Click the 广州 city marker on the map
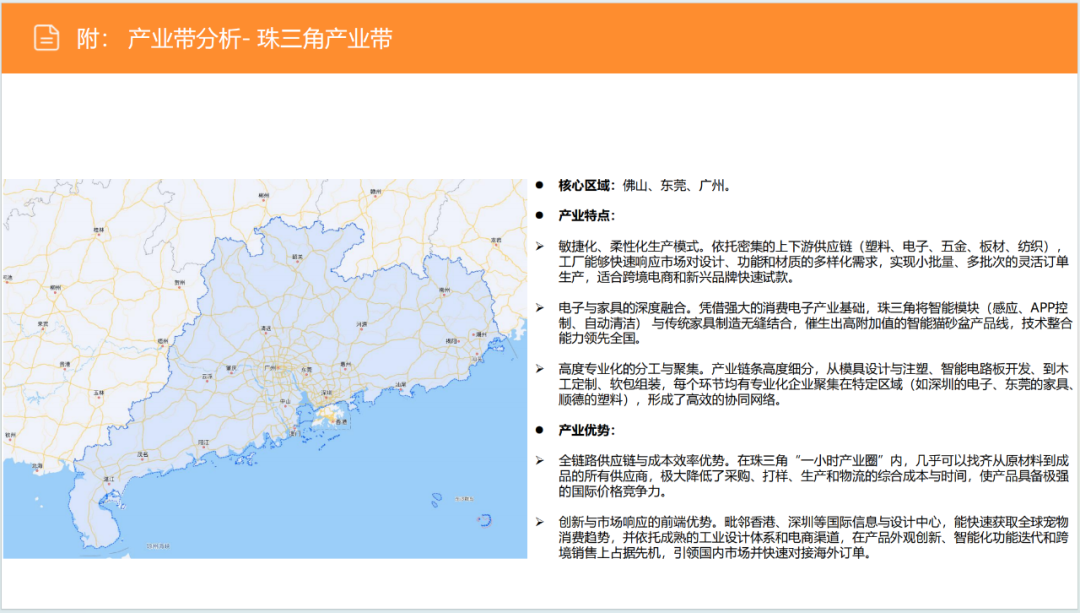Image resolution: width=1080 pixels, height=613 pixels. (x=270, y=369)
